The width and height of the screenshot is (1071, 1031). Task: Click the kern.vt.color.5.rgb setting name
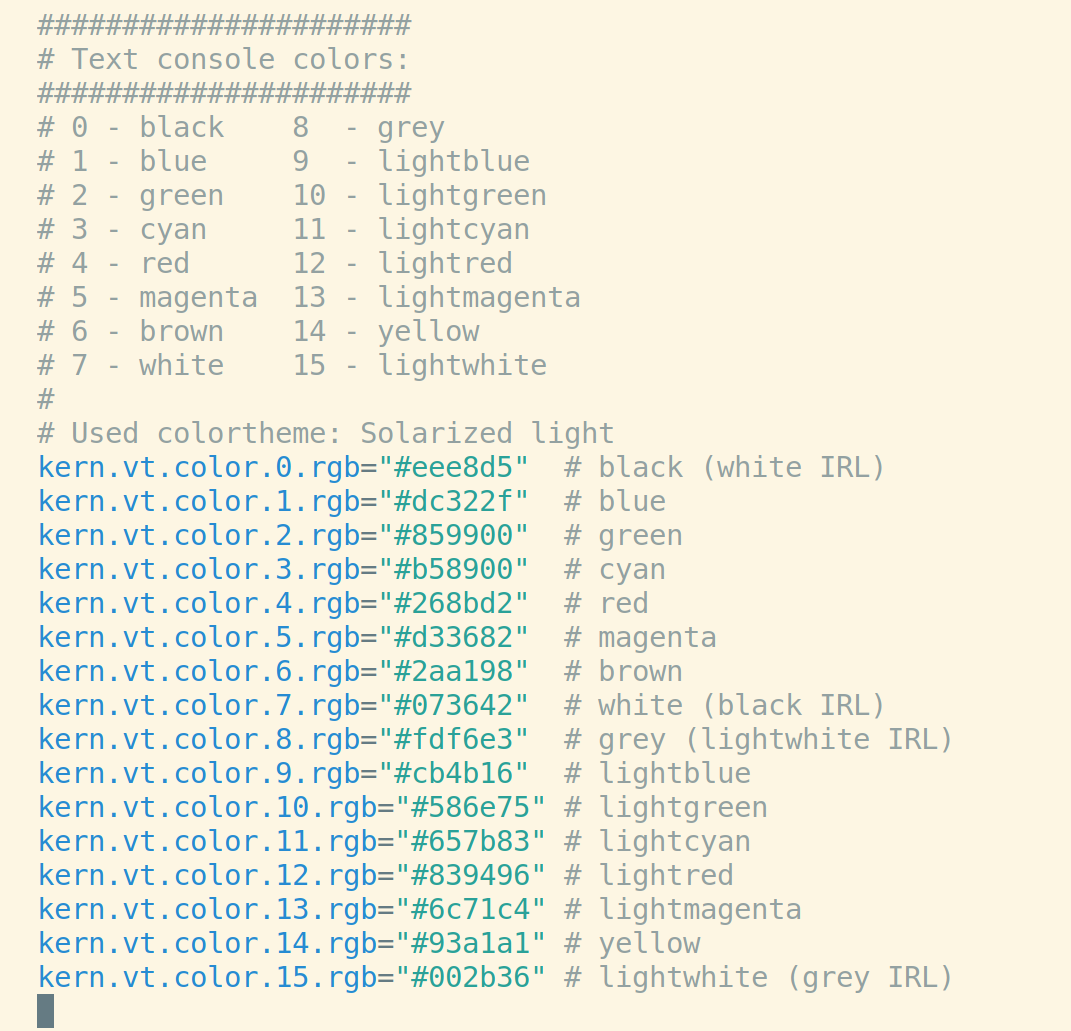point(199,638)
